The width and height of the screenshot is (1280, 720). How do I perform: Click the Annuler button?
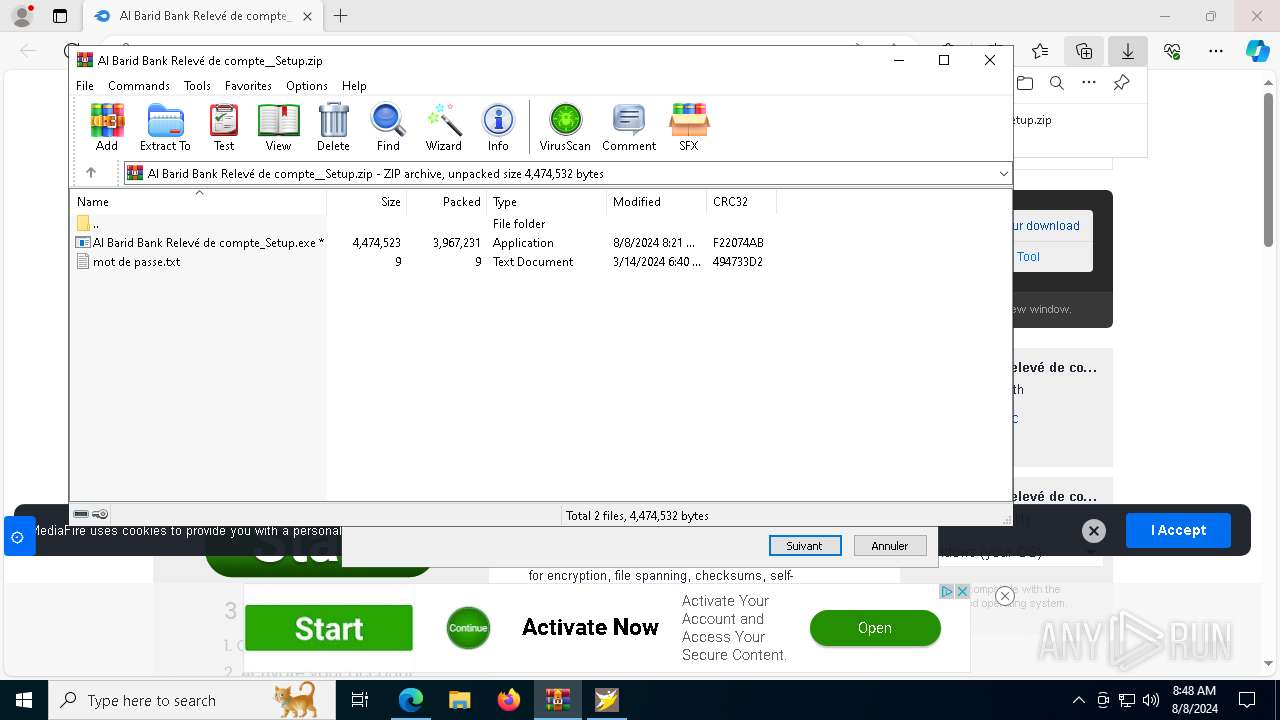[x=890, y=546]
